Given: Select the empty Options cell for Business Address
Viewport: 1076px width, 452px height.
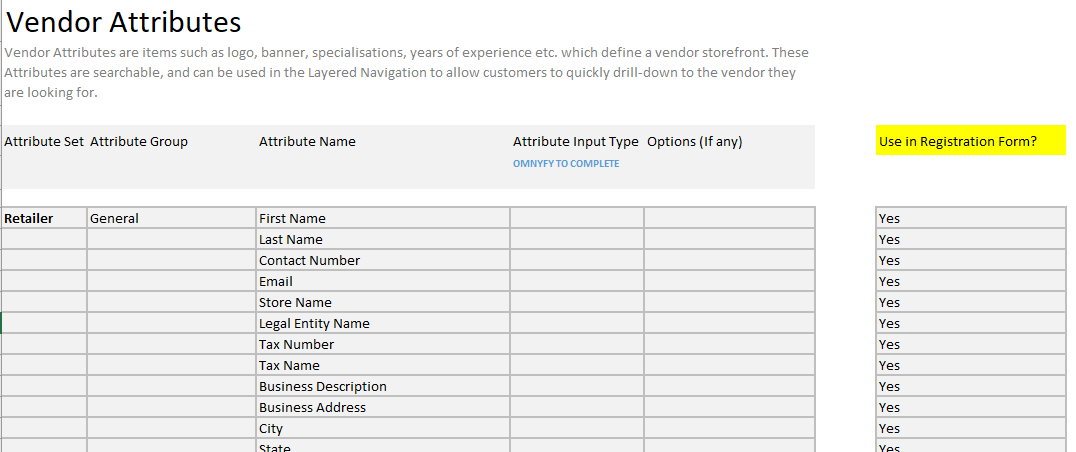Looking at the screenshot, I should coord(729,407).
